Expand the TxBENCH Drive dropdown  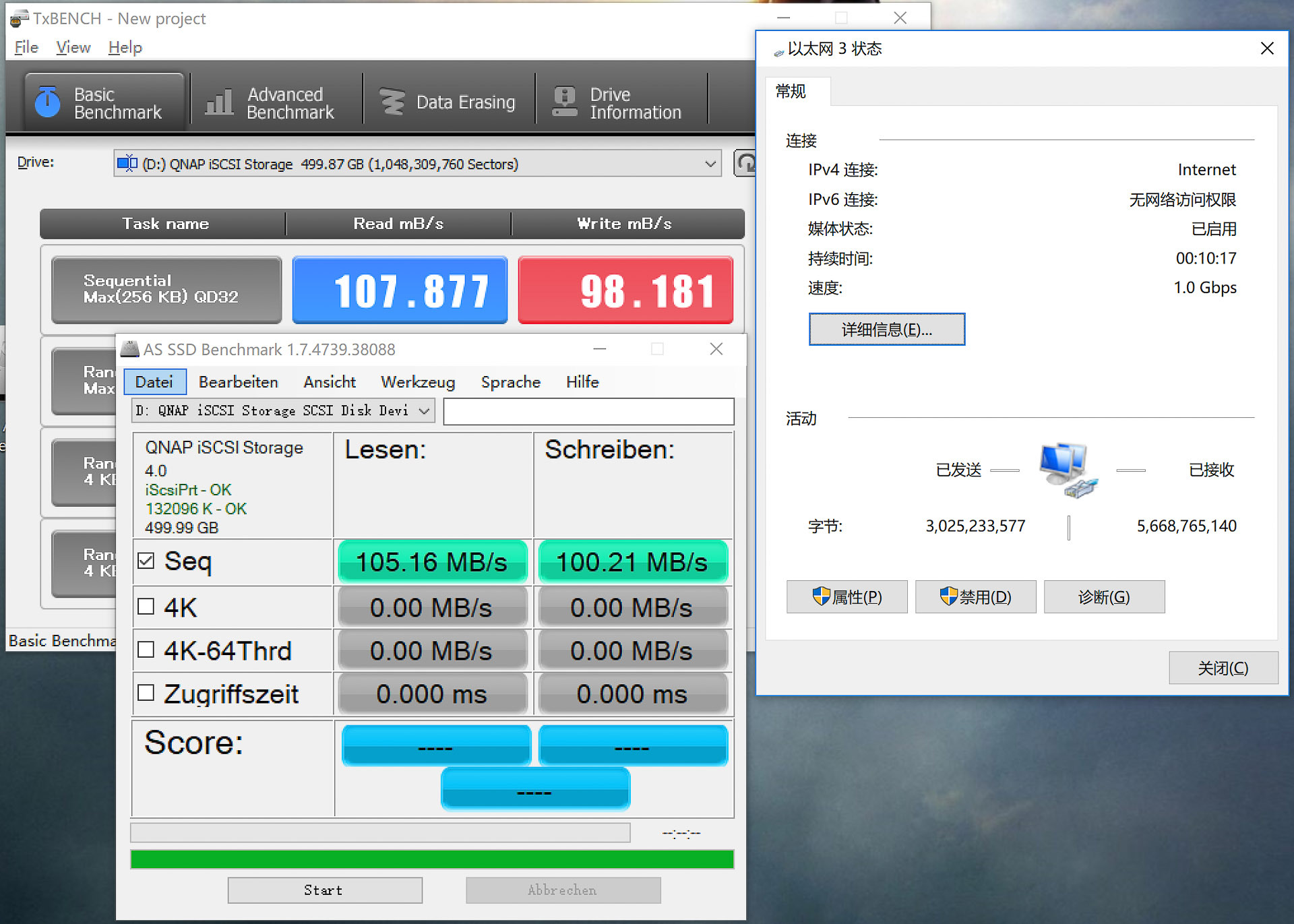tap(710, 164)
